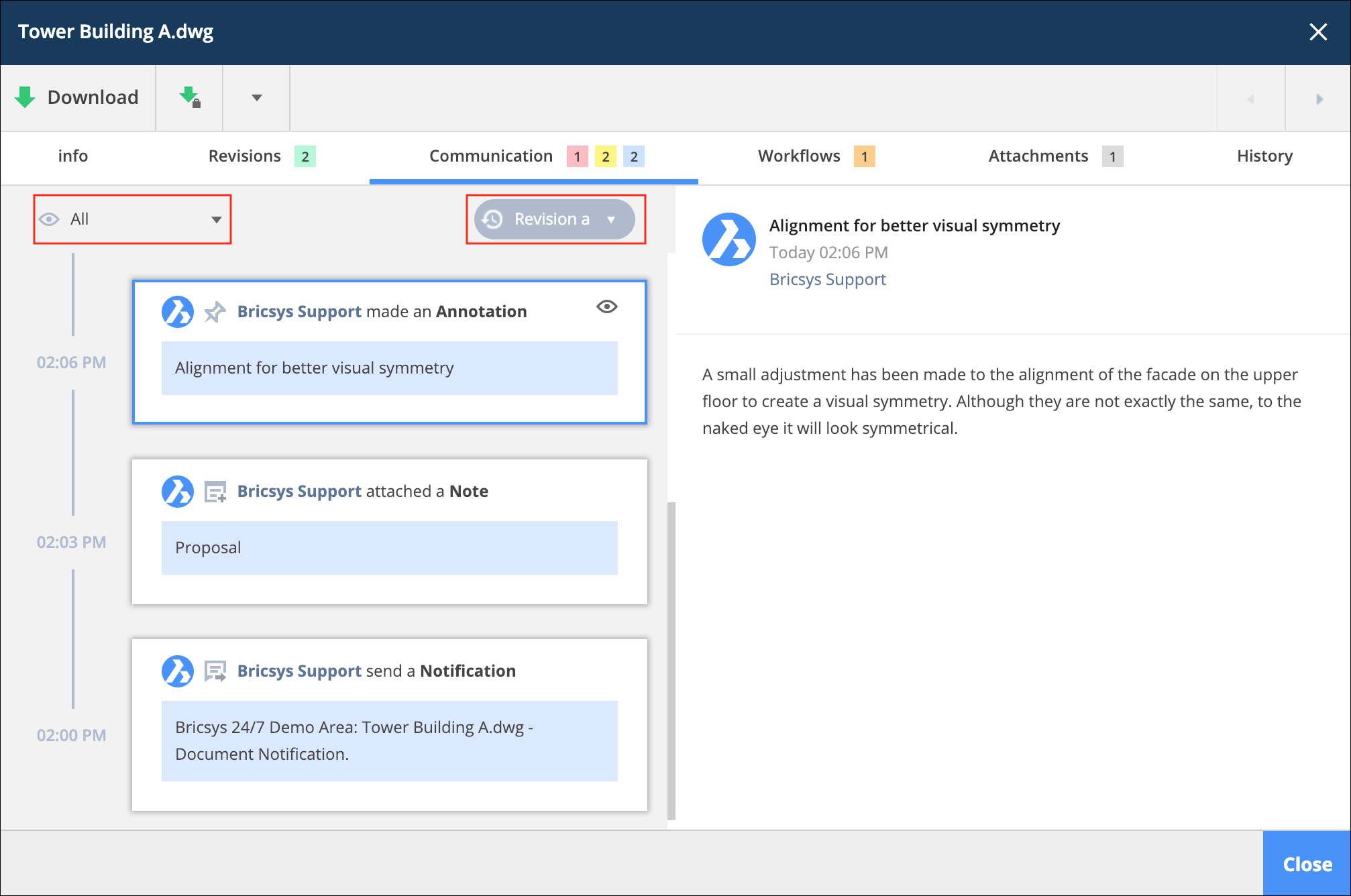The height and width of the screenshot is (896, 1351).
Task: Click the communication list scrollbar
Action: pos(671,661)
